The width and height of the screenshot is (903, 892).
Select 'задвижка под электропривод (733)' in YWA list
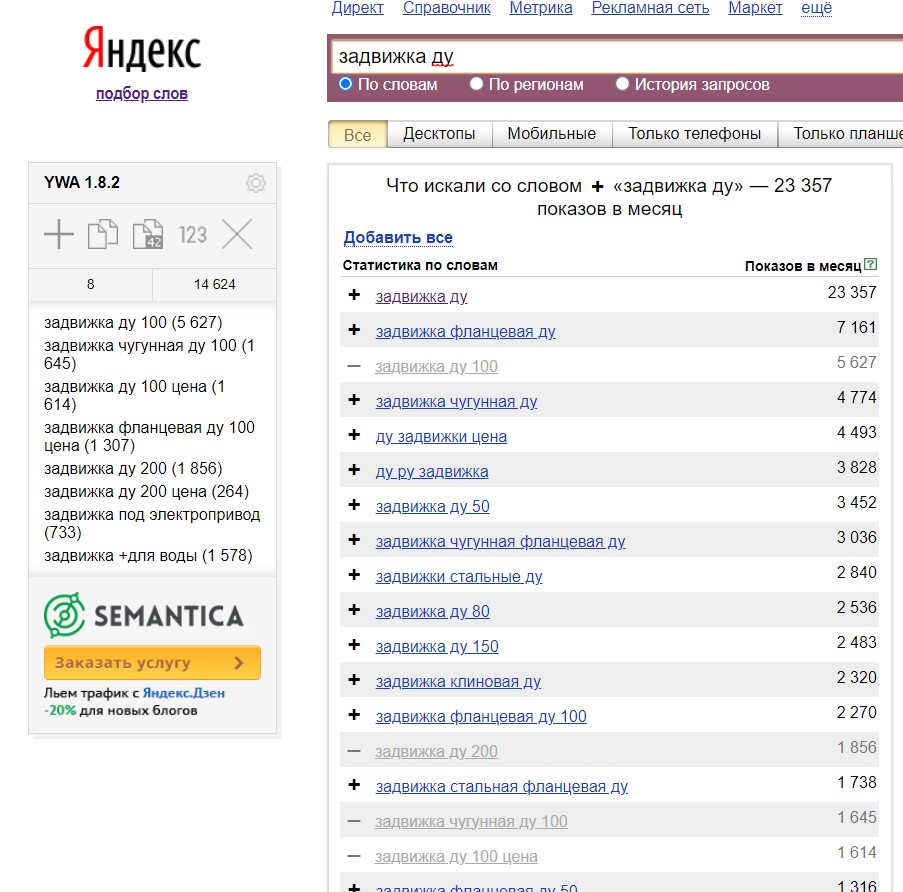pos(152,523)
